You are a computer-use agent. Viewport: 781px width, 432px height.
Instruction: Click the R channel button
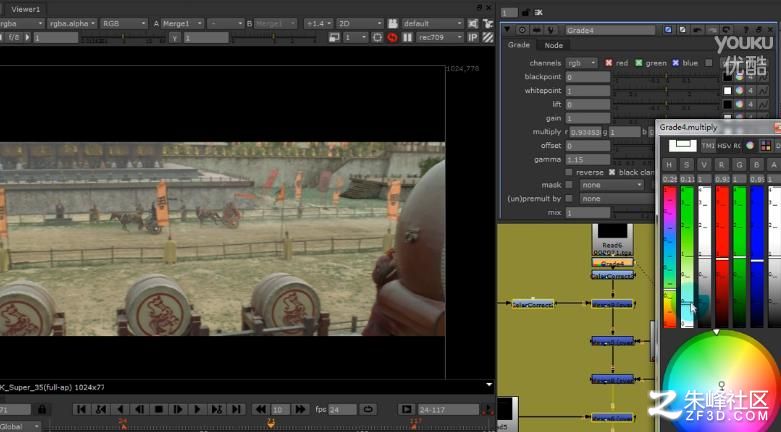point(721,164)
